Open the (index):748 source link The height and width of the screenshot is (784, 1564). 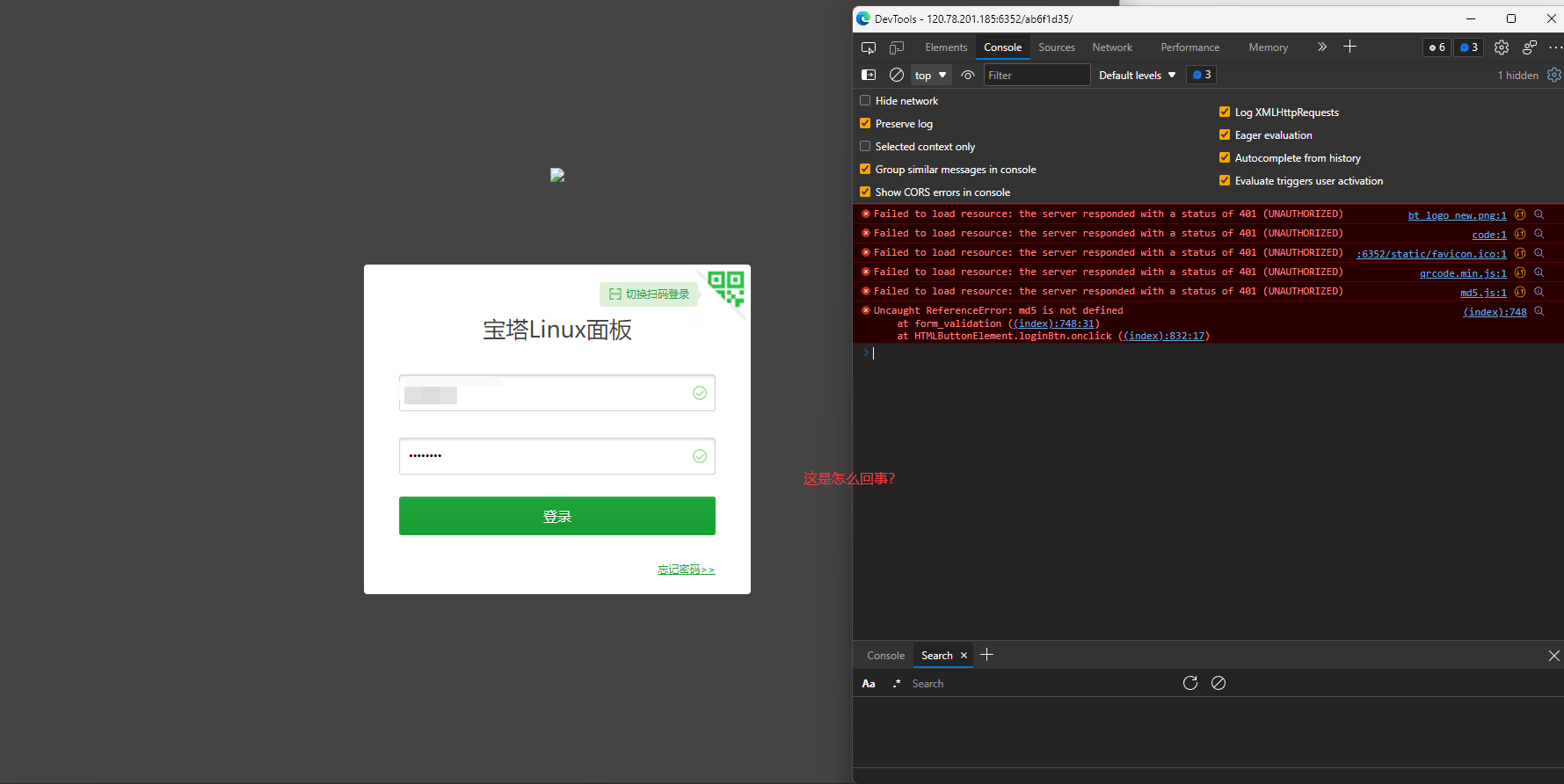tap(1495, 312)
